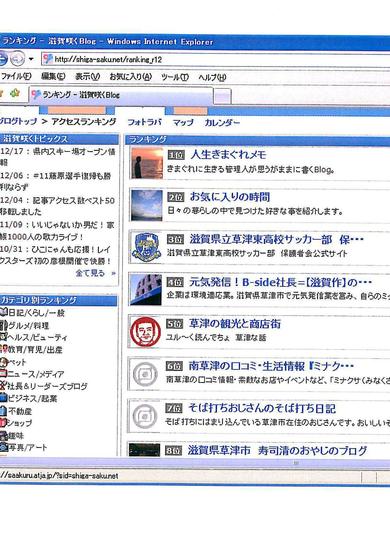Click the browser forward arrow button
The width and height of the screenshot is (390, 552).
click(x=17, y=59)
